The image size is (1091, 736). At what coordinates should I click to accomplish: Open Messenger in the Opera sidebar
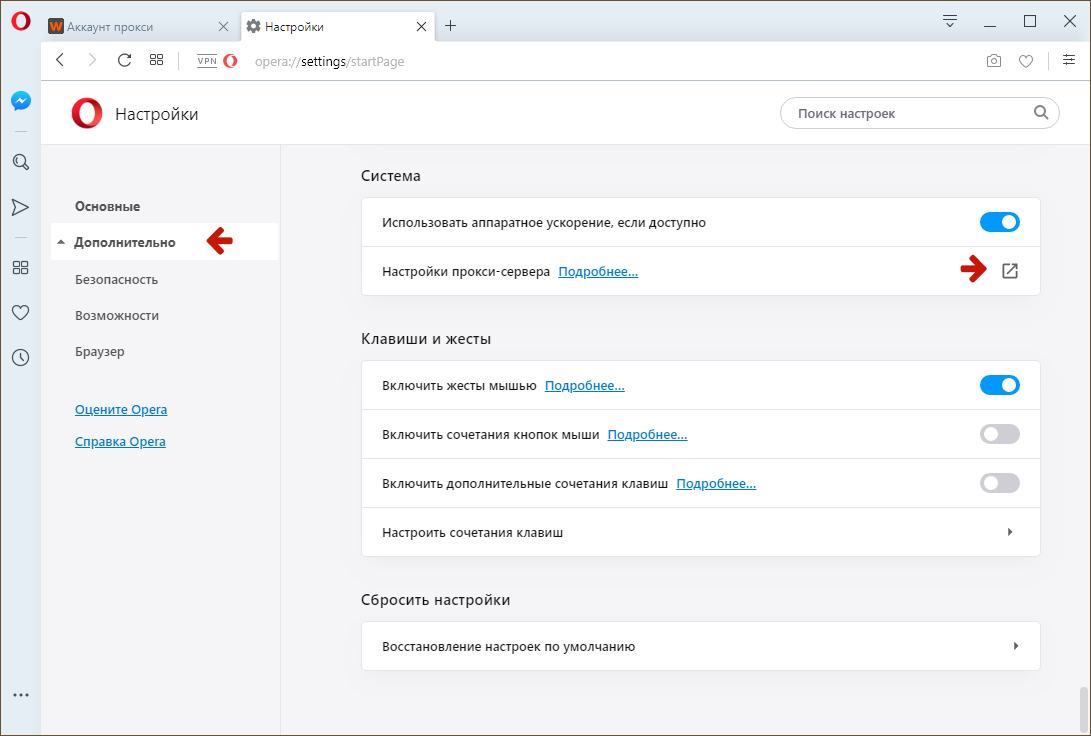20,101
